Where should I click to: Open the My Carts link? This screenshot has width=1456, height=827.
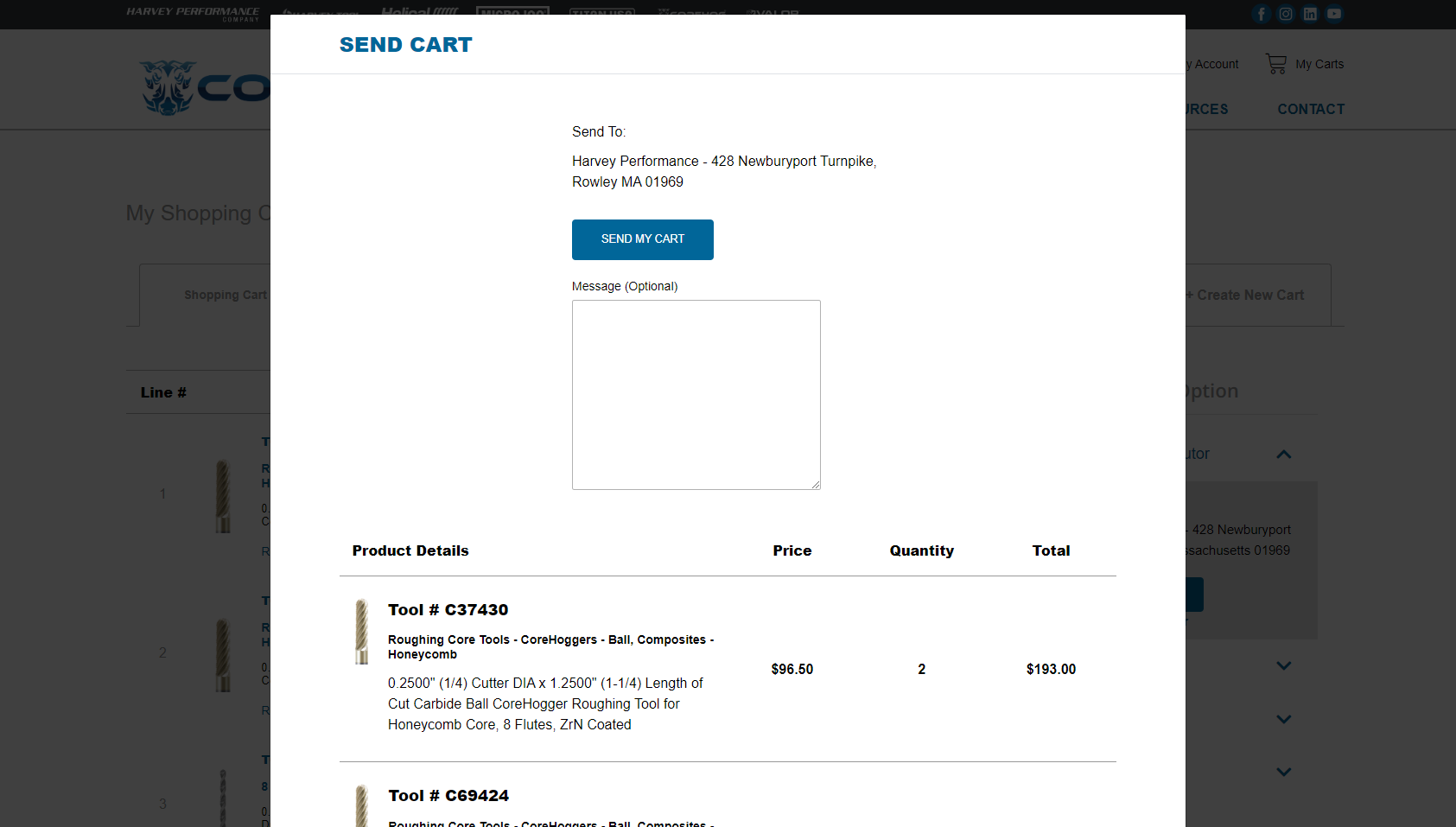1319,64
